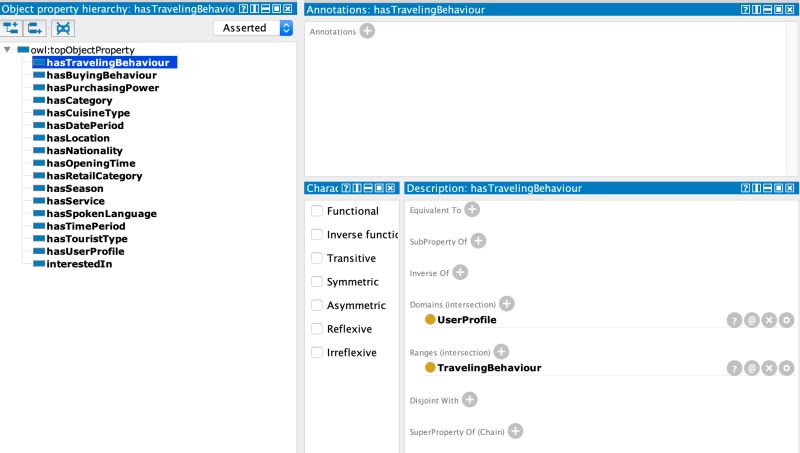Select hasTimePeriod property
The image size is (800, 453).
(85, 226)
